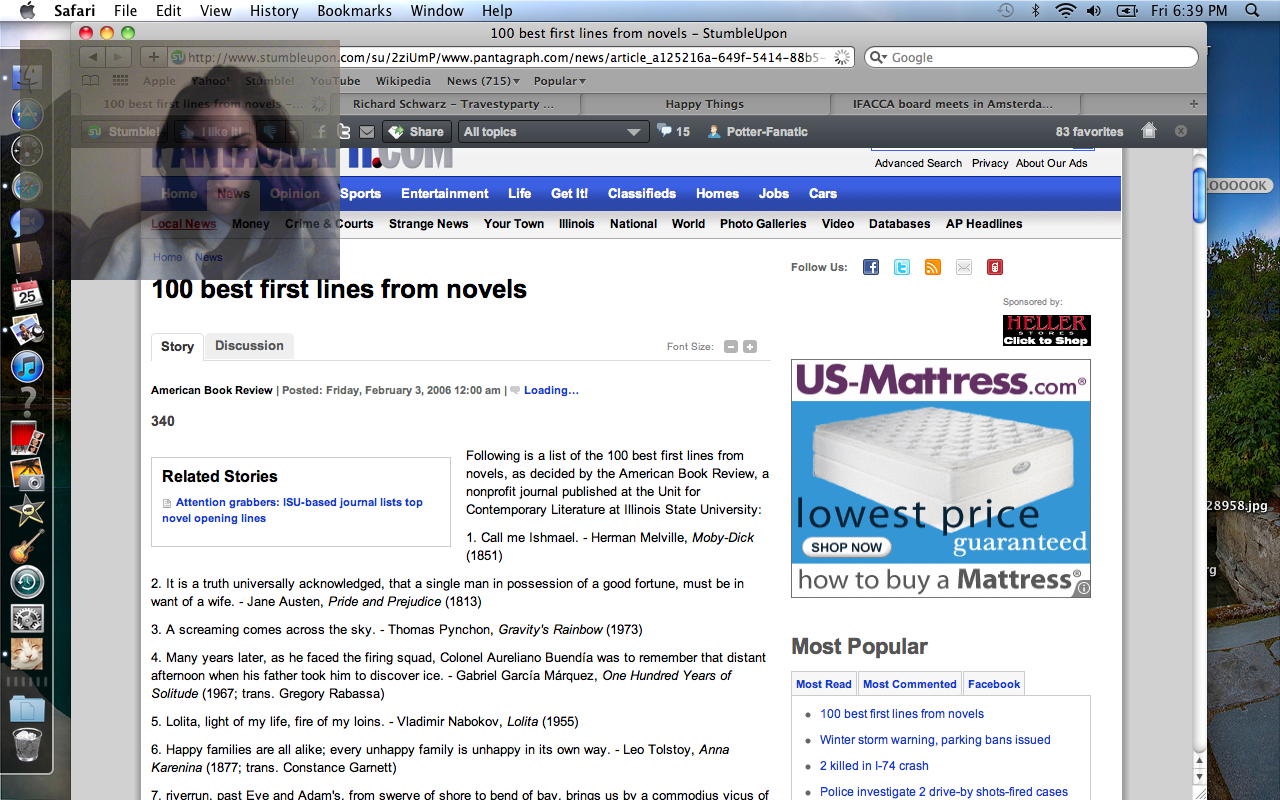The image size is (1280, 800).
Task: Increase font size with plus button
Action: pyautogui.click(x=750, y=347)
